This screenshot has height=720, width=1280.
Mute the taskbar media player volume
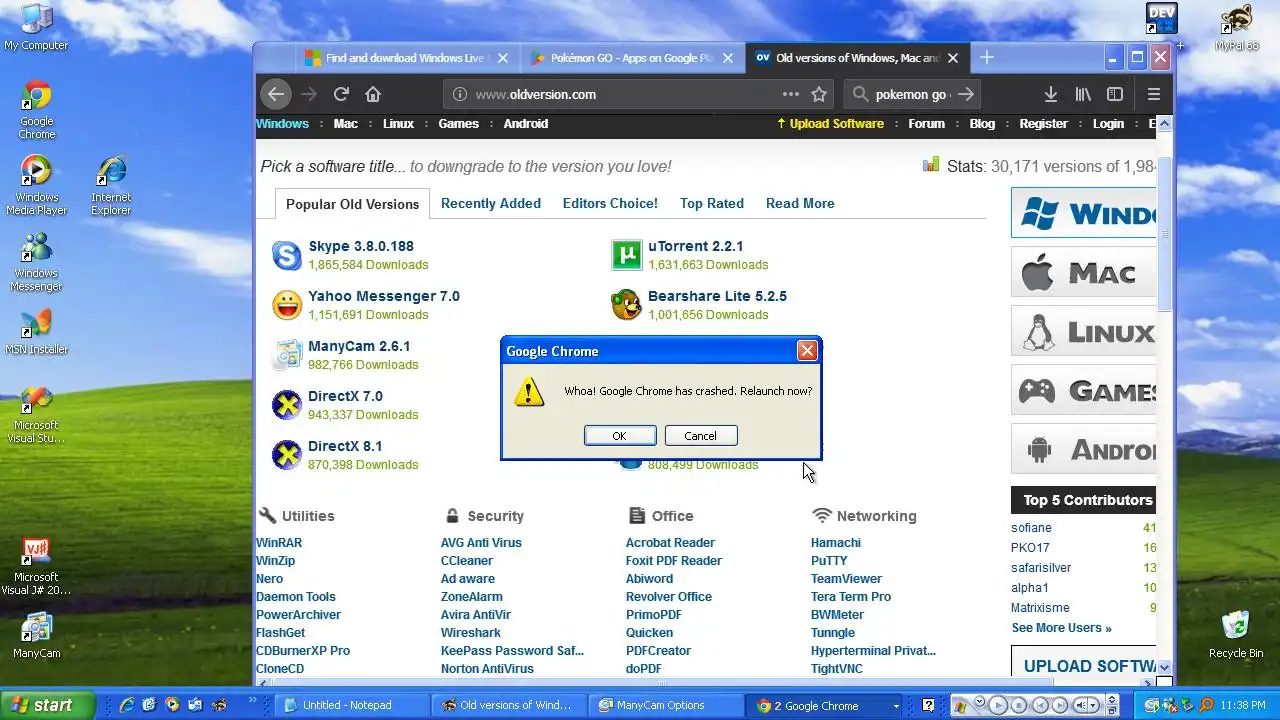pyautogui.click(x=1080, y=705)
